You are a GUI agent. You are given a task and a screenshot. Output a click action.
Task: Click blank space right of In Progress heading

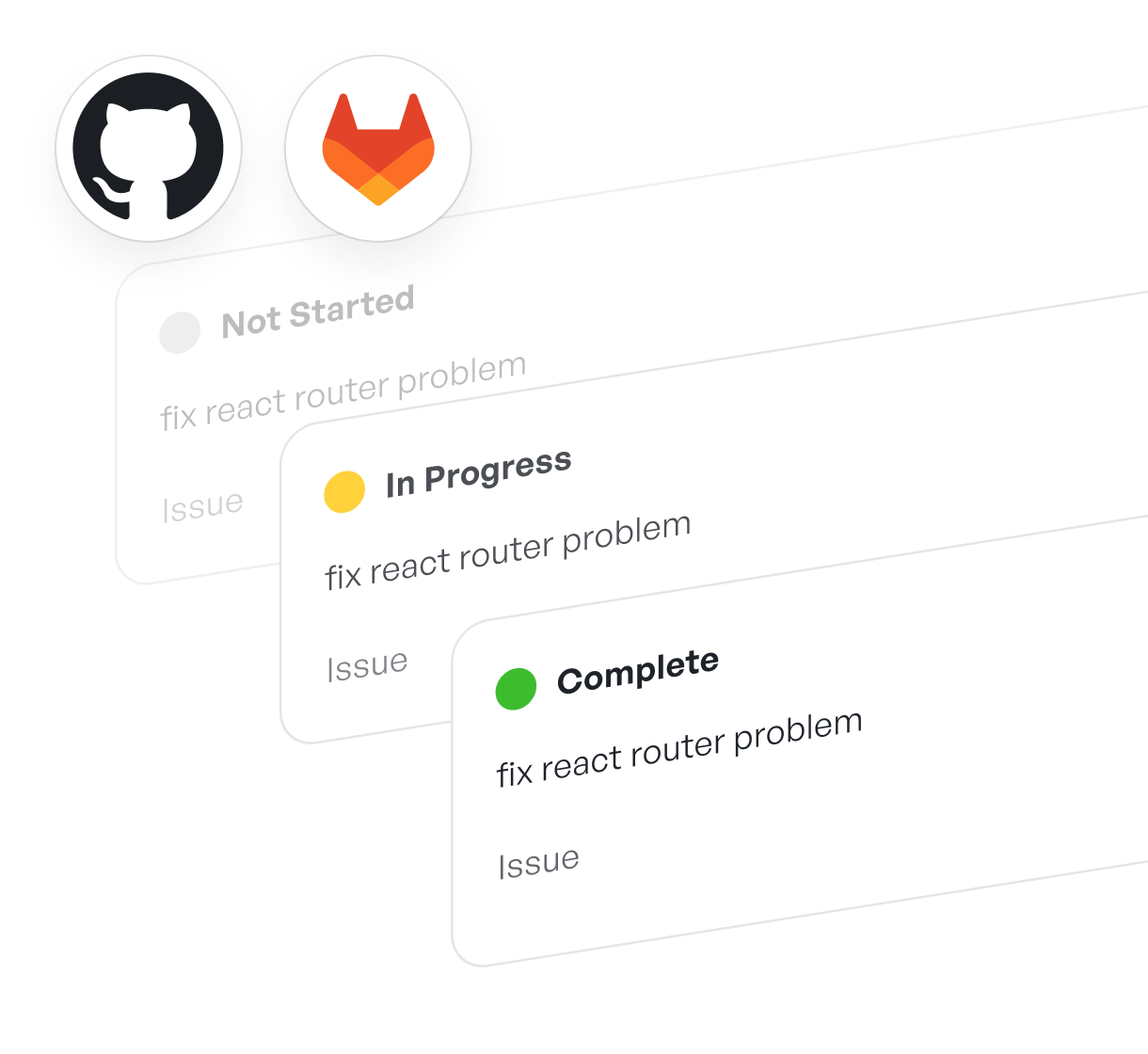click(x=800, y=423)
